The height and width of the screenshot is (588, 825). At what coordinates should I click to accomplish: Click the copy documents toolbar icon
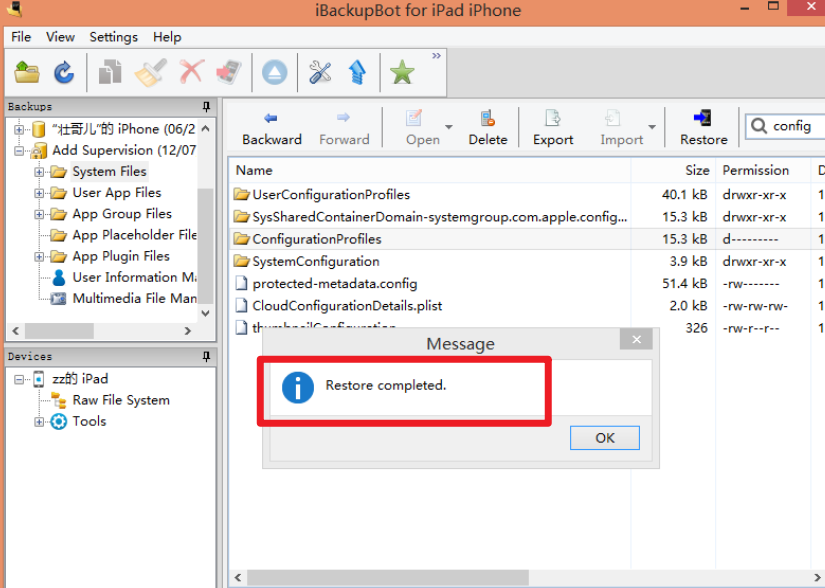point(110,72)
